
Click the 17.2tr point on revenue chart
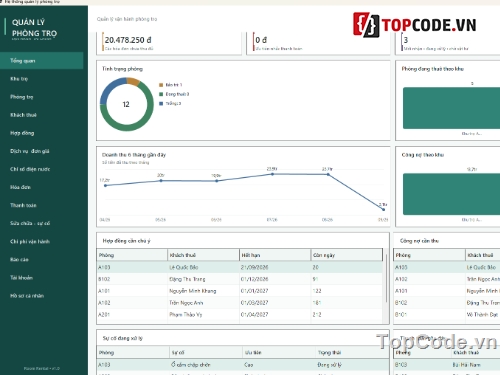coord(105,185)
